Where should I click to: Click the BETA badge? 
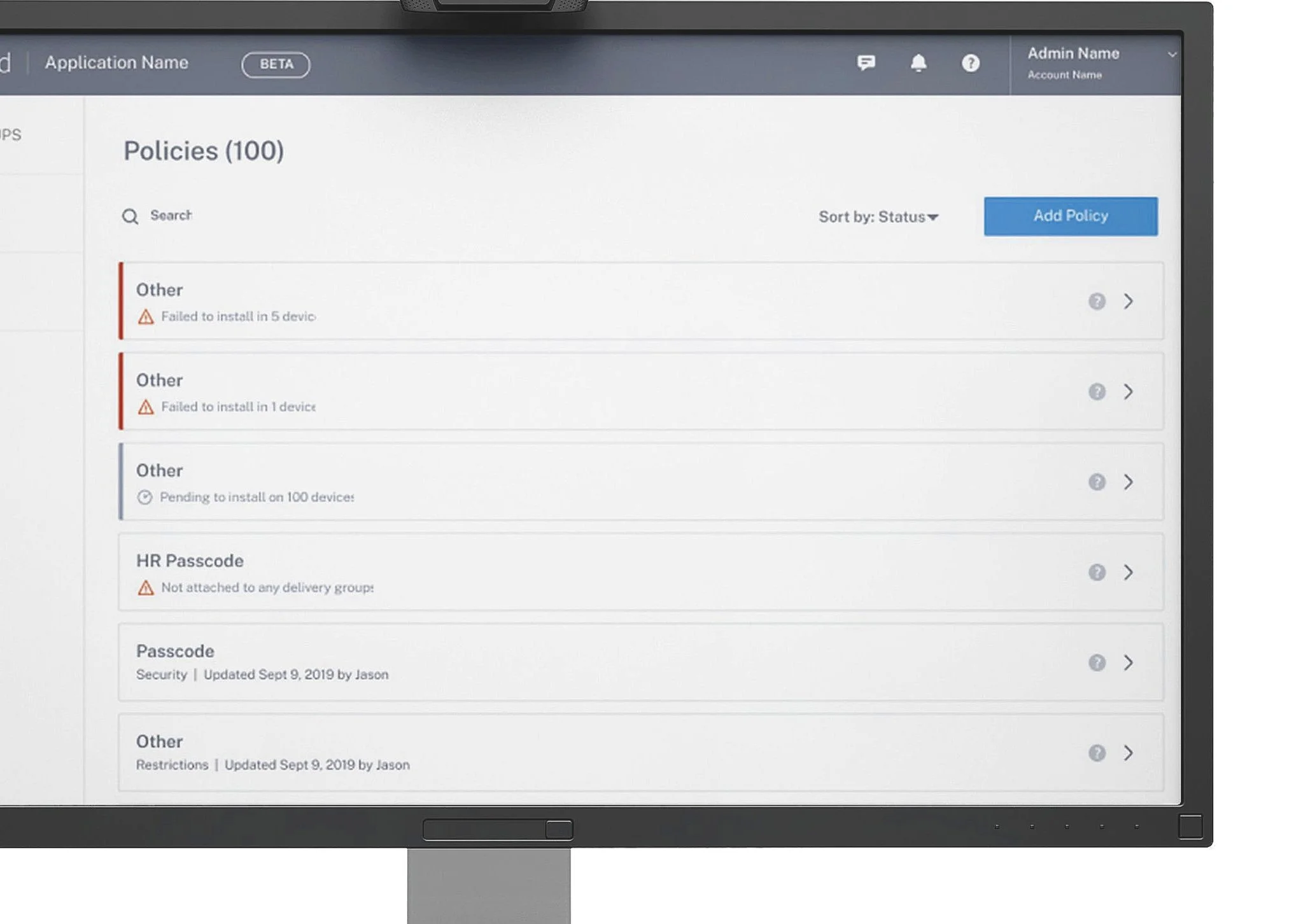point(276,64)
